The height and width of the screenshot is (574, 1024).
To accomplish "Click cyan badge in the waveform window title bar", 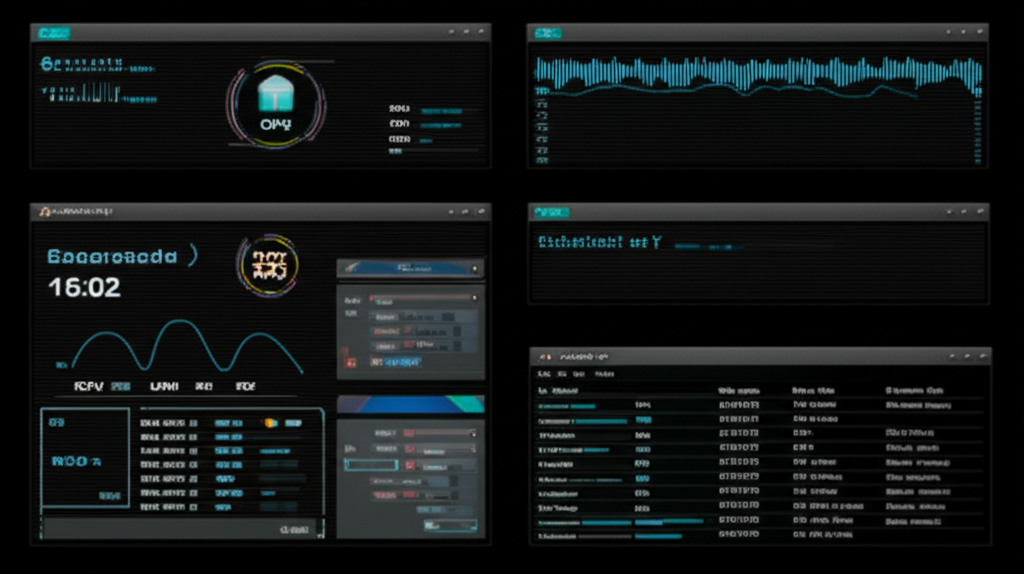I will [547, 33].
